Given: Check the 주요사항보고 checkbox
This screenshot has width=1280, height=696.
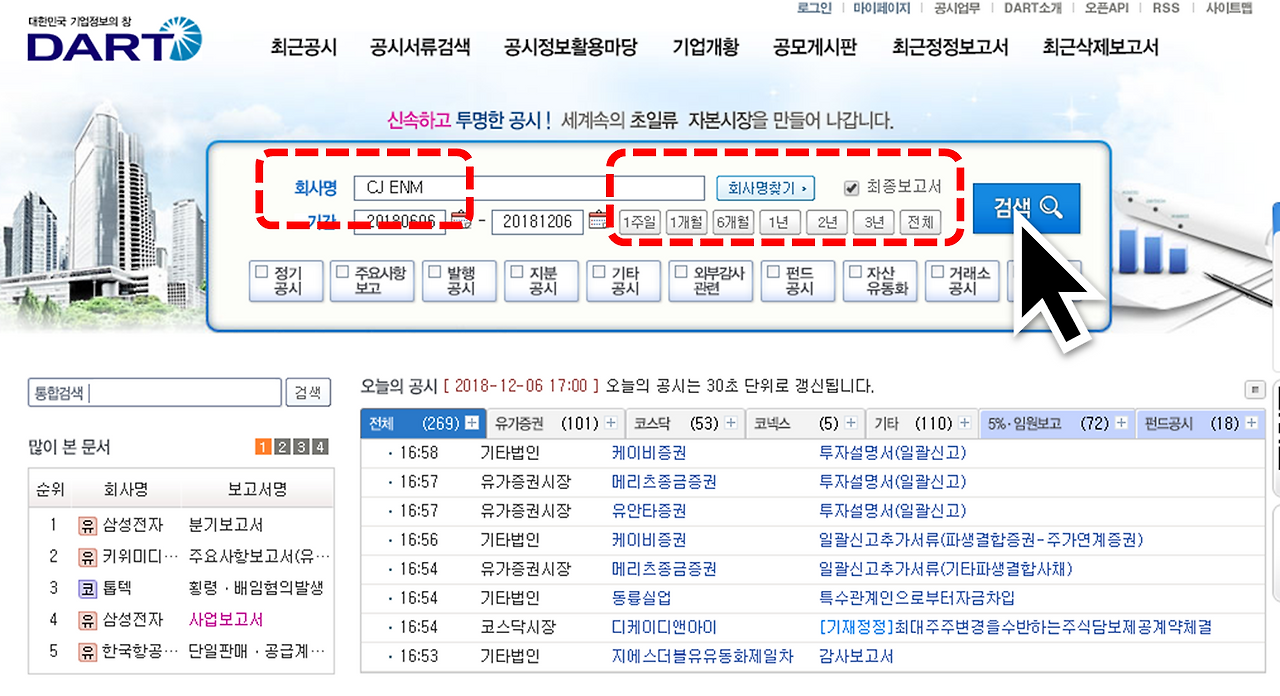Looking at the screenshot, I should pyautogui.click(x=344, y=271).
